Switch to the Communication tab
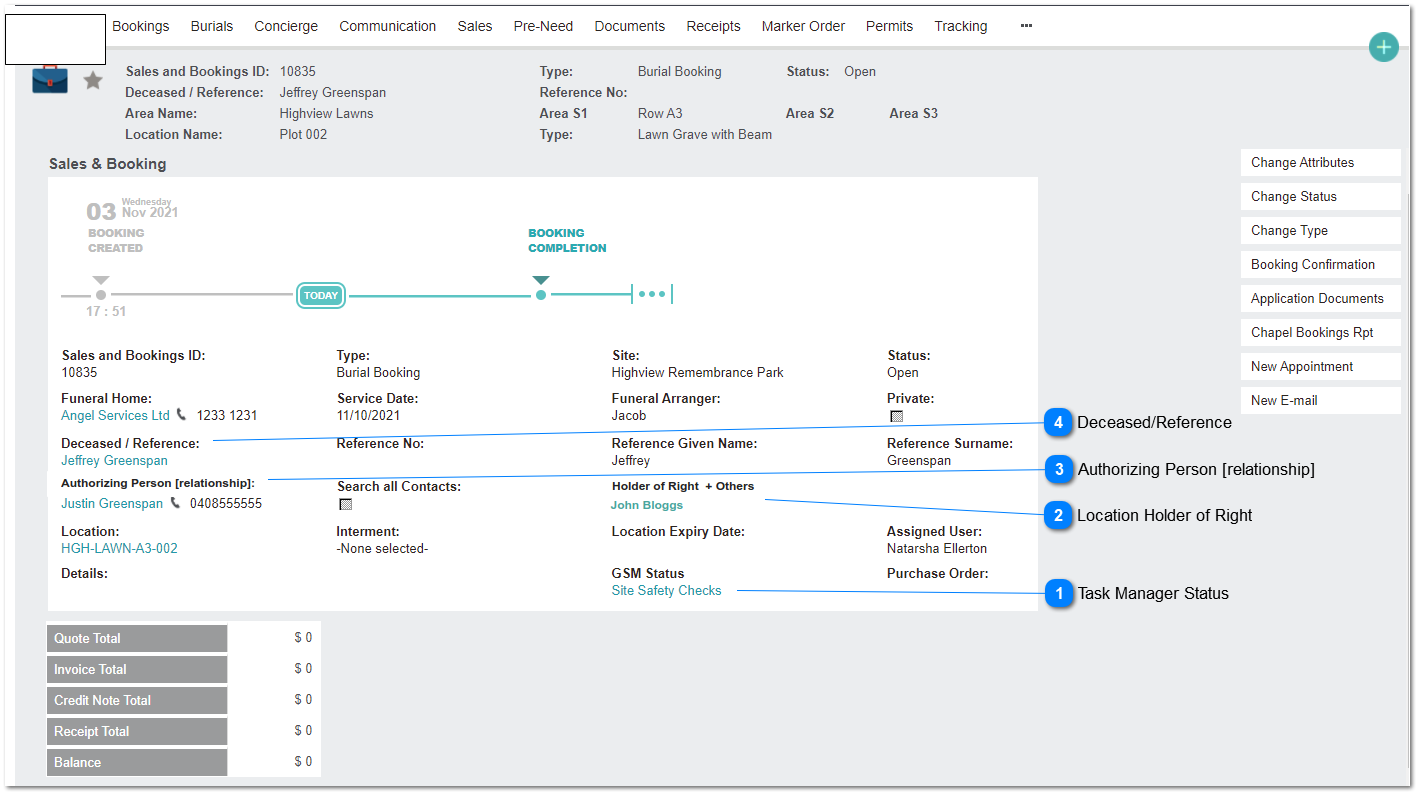 pos(388,26)
